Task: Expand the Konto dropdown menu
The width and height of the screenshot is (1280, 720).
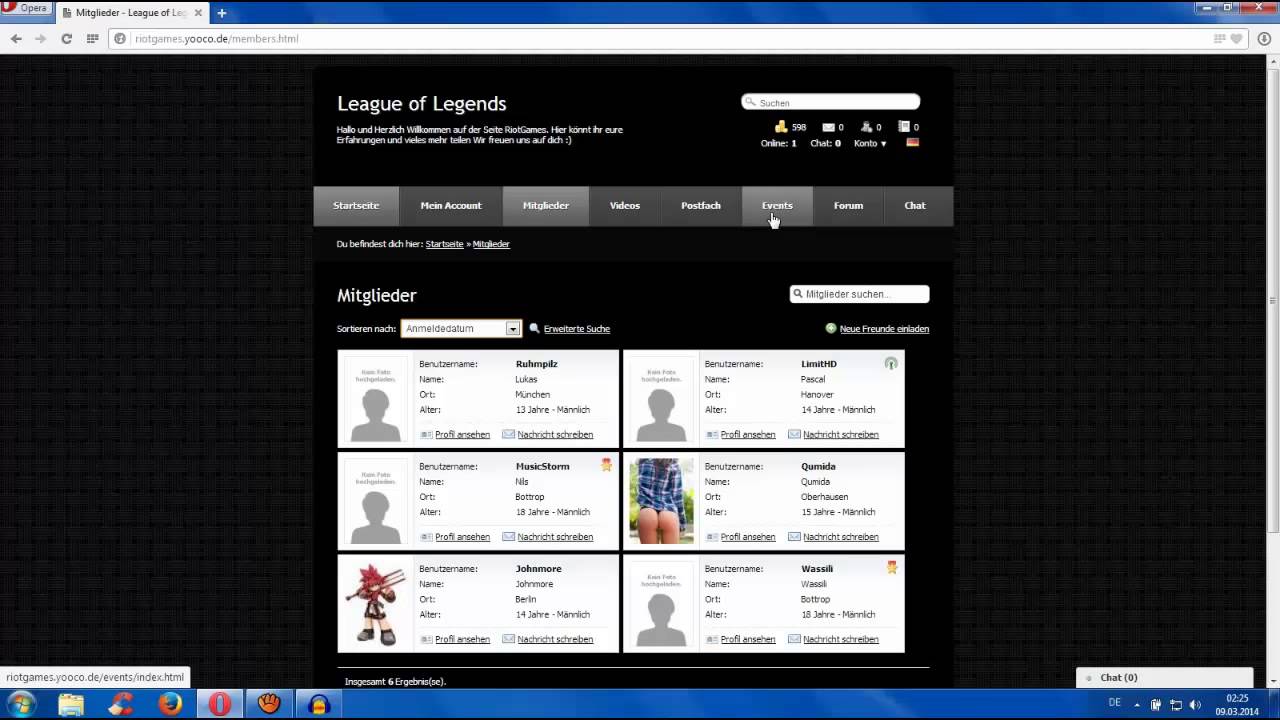Action: [870, 143]
